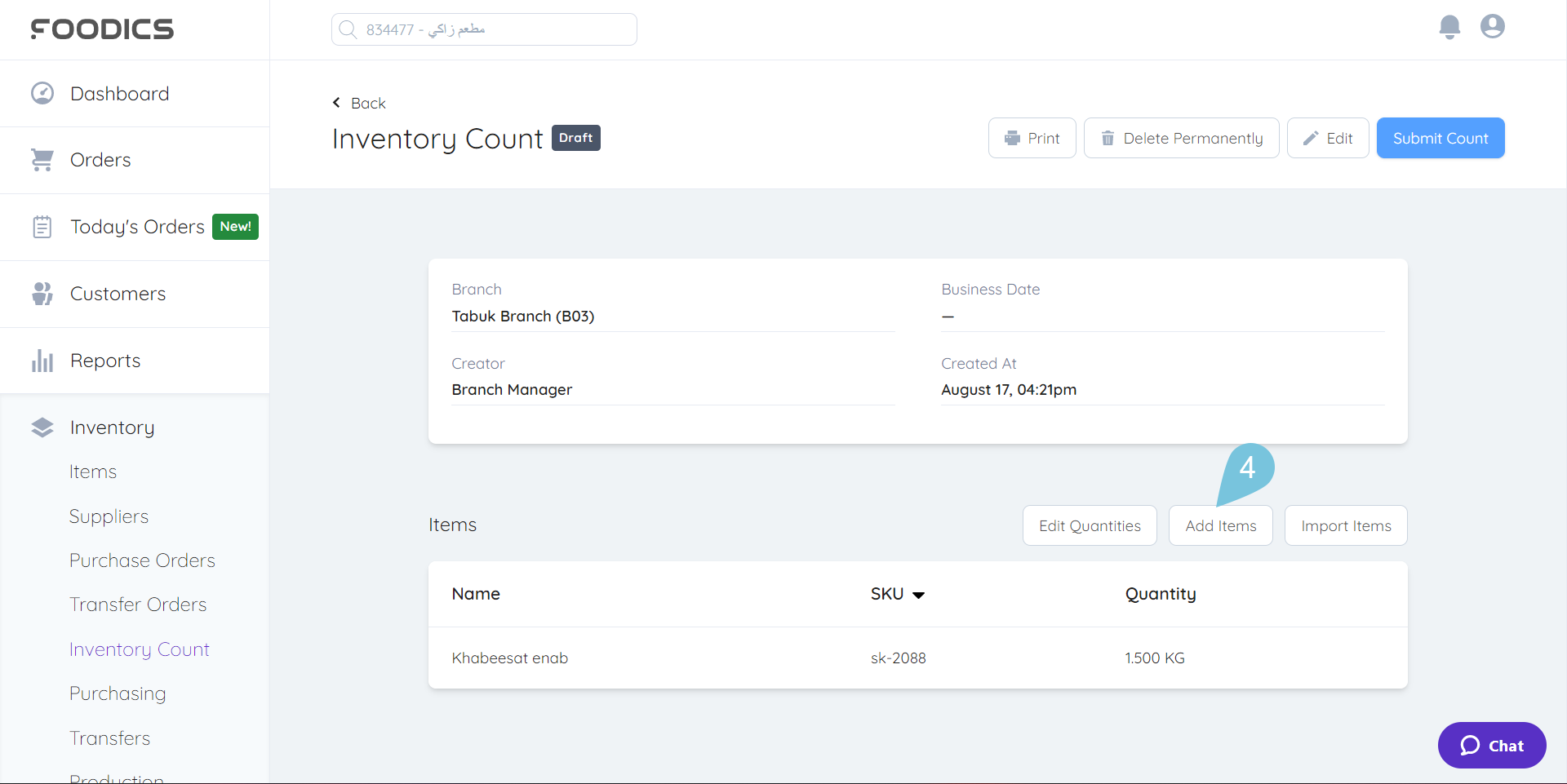Click the Inventory Count page title
Image resolution: width=1567 pixels, height=784 pixels.
click(x=437, y=139)
